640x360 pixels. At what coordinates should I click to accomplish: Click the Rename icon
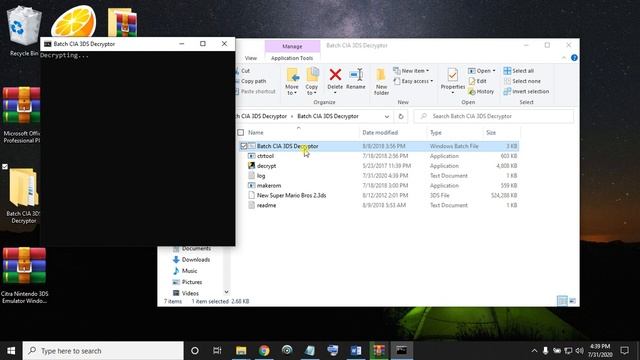(356, 75)
